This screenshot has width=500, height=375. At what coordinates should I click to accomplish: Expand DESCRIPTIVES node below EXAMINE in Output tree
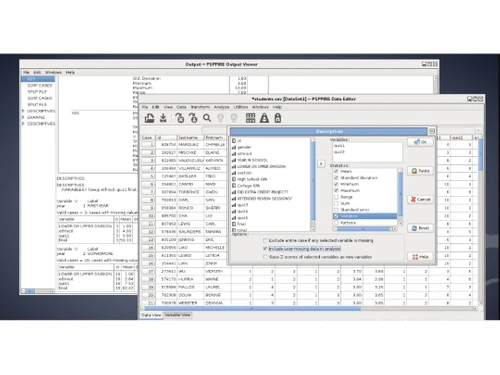23,123
